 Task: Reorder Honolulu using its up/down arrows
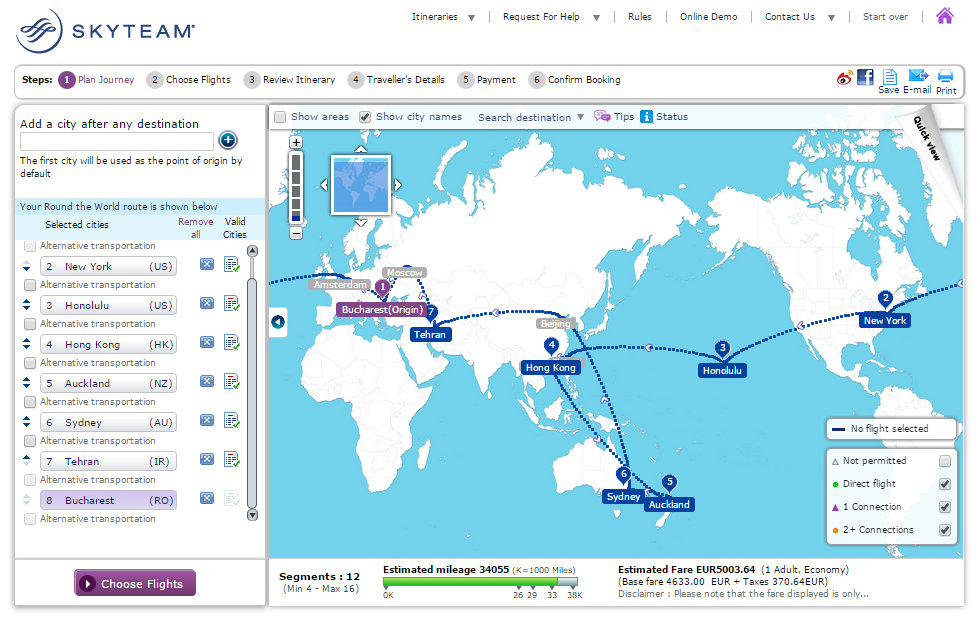(26, 305)
